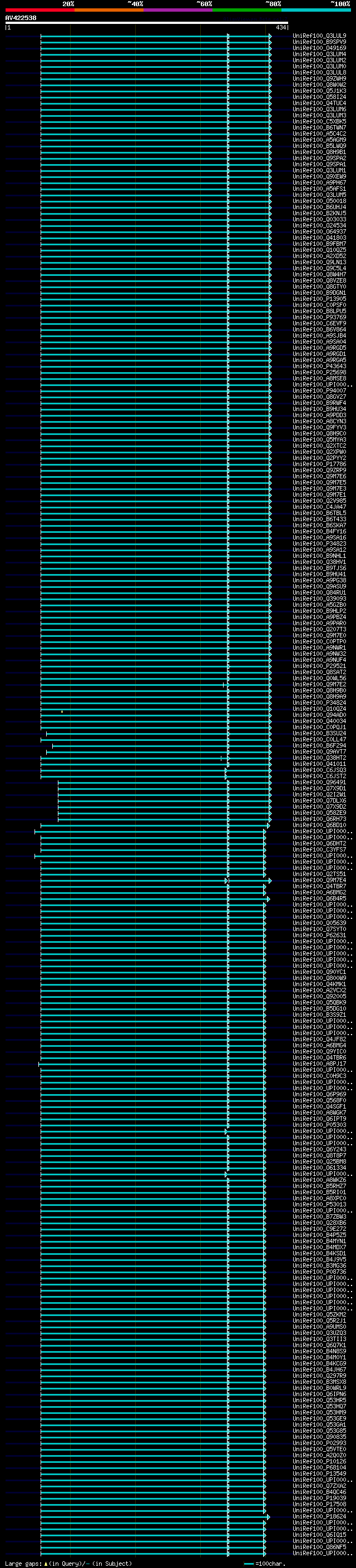The height and width of the screenshot is (1568, 356).
Task: Select the UniRef100_B9HU34 label
Action: coord(319,409)
